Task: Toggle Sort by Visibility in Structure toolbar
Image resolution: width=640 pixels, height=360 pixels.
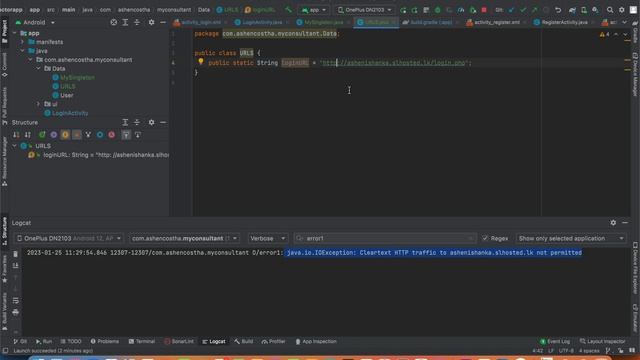Action: (16, 135)
